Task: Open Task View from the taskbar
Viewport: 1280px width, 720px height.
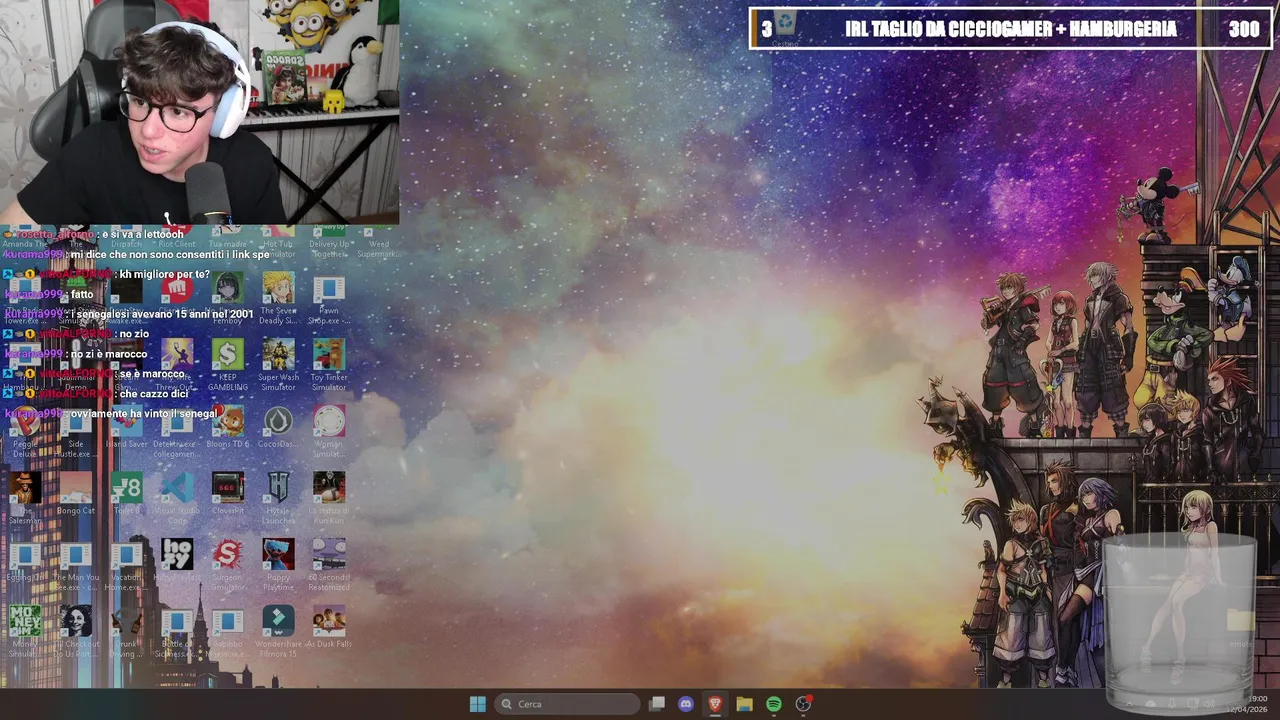Action: coord(657,704)
